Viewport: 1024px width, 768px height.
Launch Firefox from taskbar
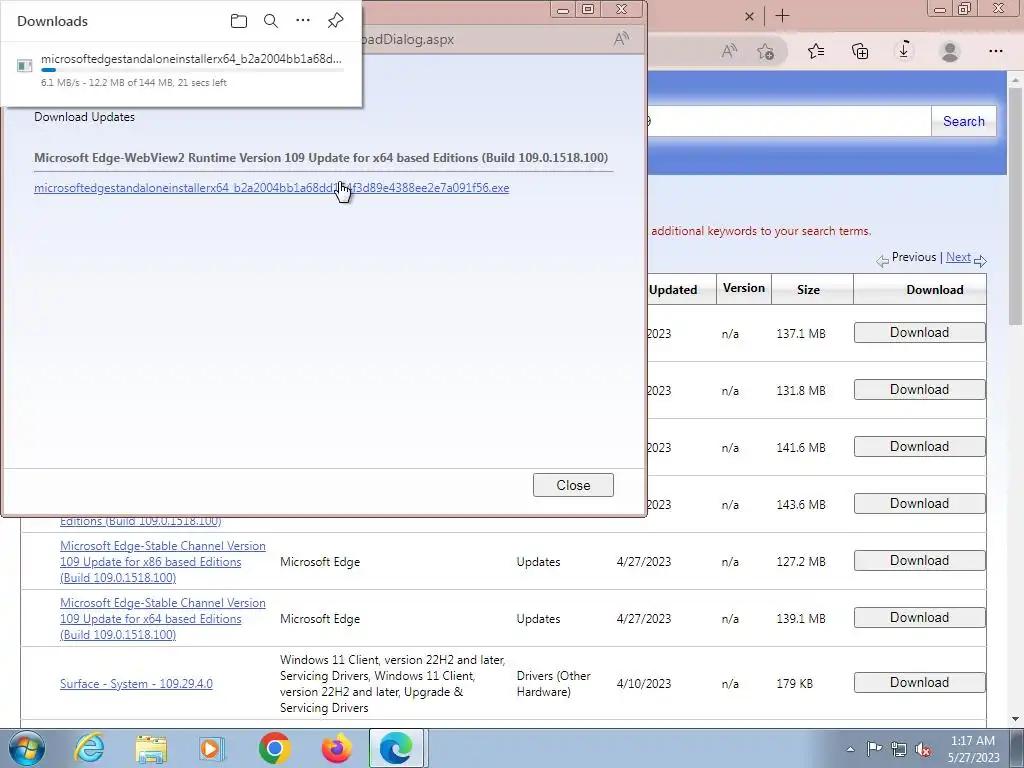[336, 748]
